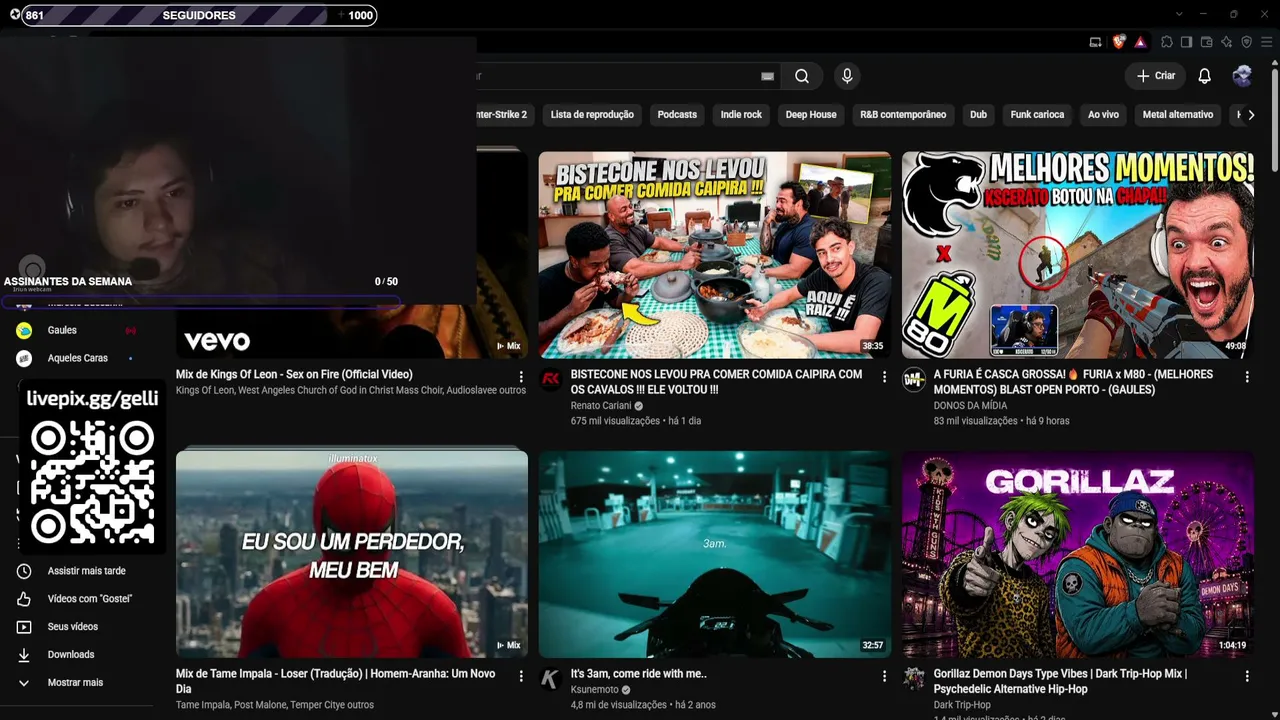Open options for the FURIA x M80 video
Viewport: 1280px width, 720px height.
[1247, 377]
